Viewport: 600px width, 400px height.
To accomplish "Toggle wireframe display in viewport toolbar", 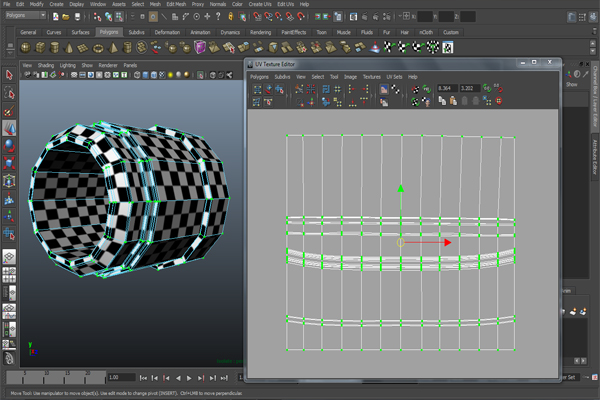I will [x=137, y=75].
